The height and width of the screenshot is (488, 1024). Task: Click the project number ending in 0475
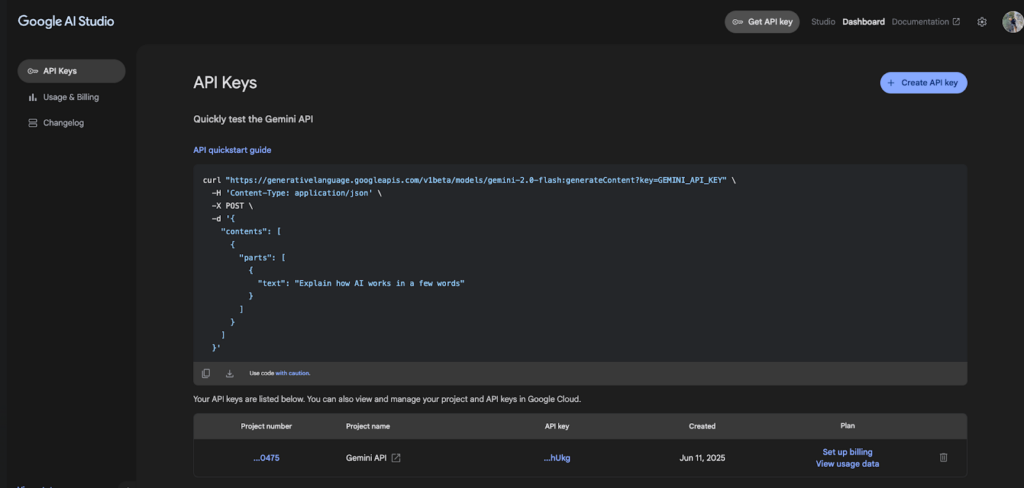pos(266,458)
